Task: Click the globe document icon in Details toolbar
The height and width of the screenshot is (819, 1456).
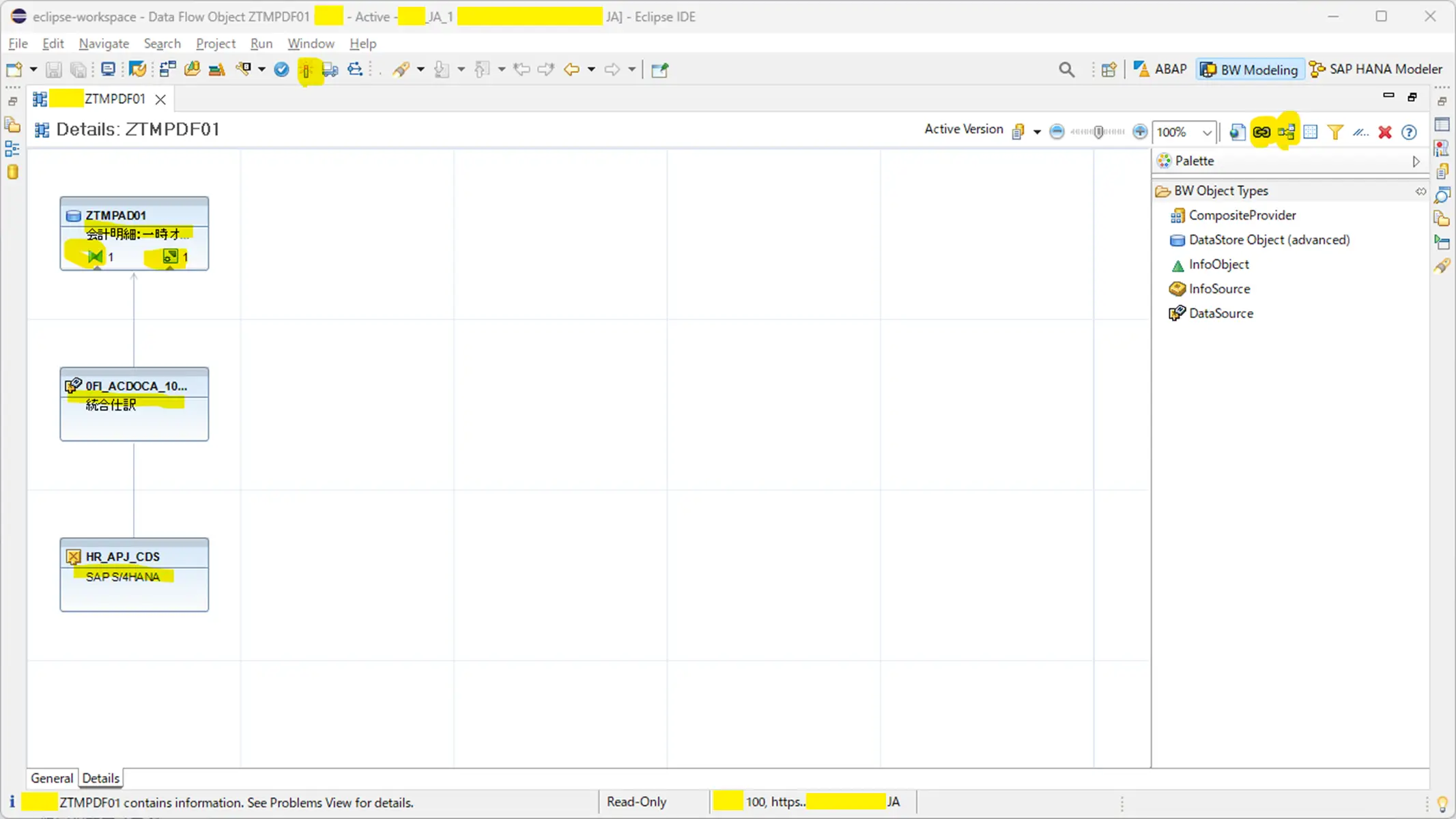Action: (x=1237, y=132)
